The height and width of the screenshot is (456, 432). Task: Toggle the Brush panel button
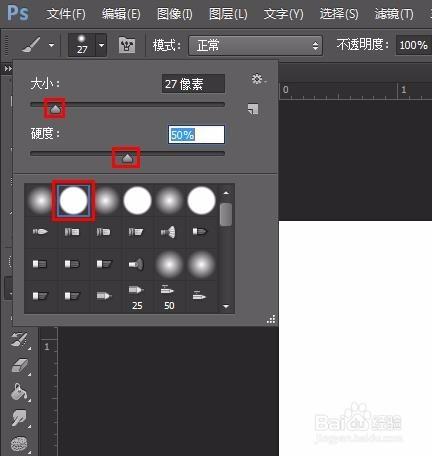click(x=127, y=45)
